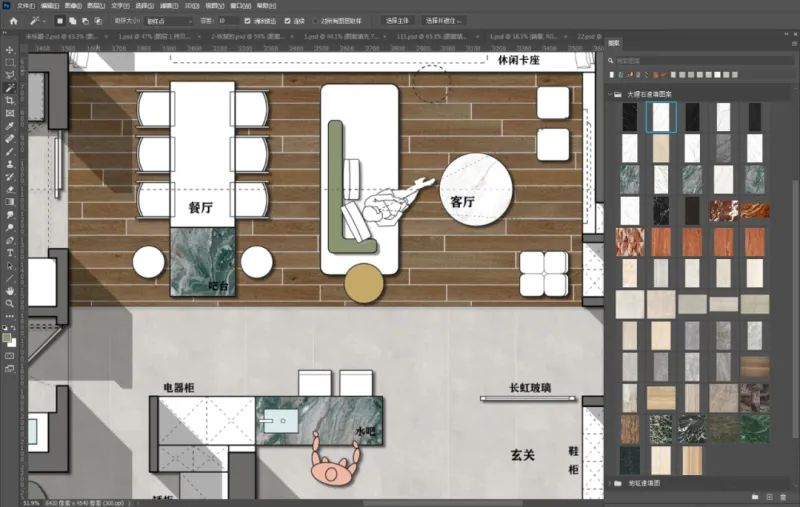Select the Move tool
The width and height of the screenshot is (800, 507).
[x=9, y=49]
